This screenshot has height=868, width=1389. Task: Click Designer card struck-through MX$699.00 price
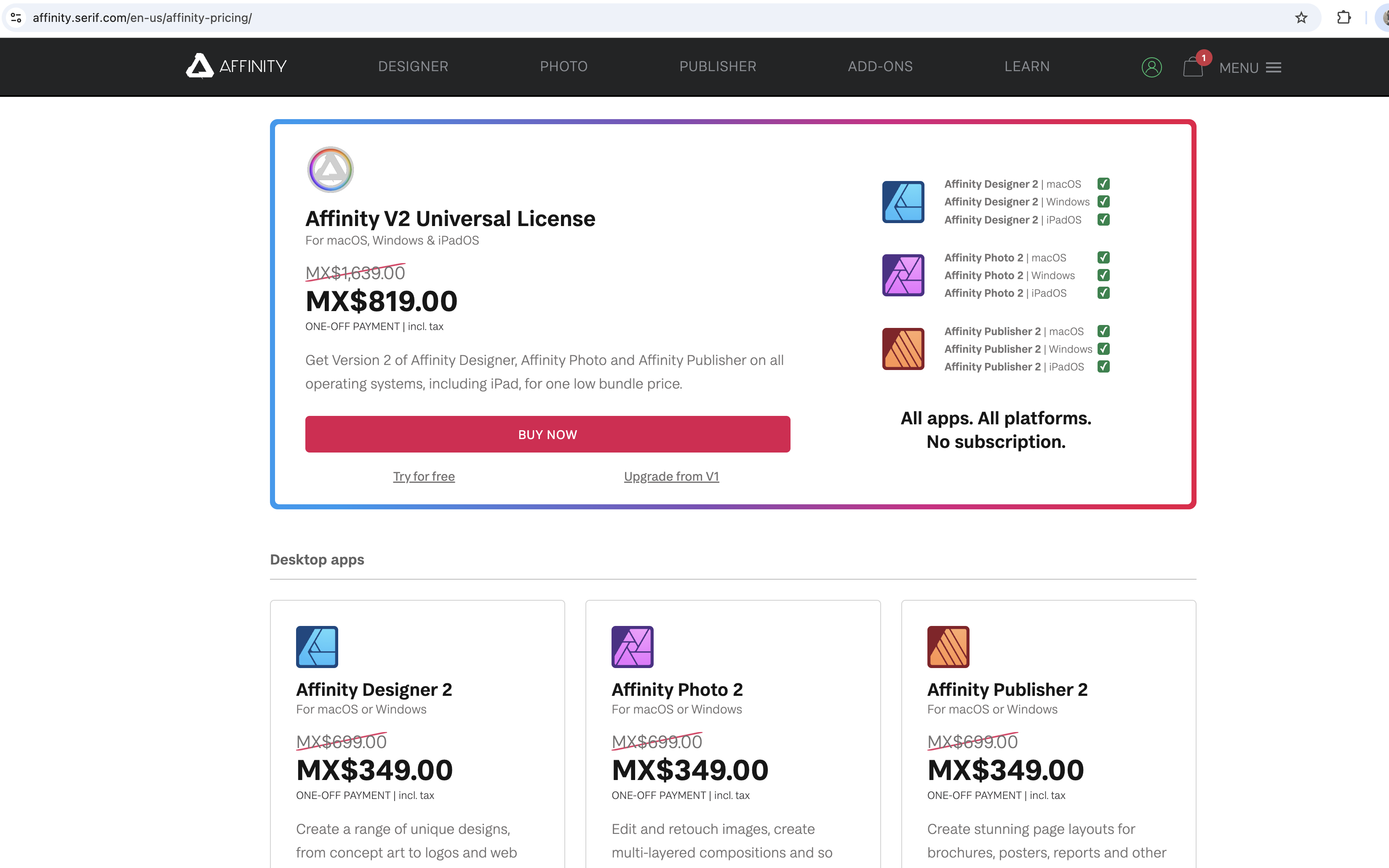pos(342,742)
